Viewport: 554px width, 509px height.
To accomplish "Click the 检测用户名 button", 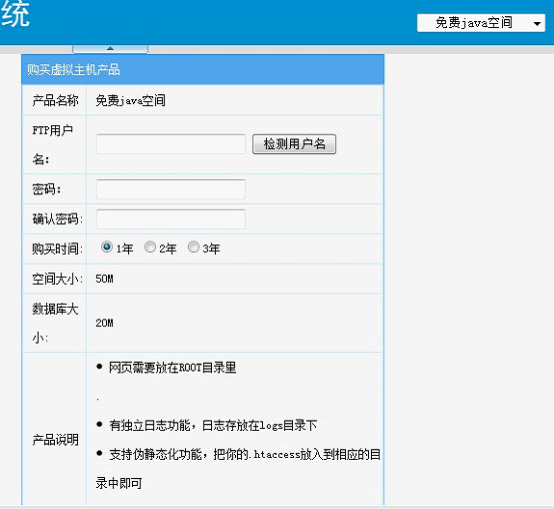I will pos(294,144).
